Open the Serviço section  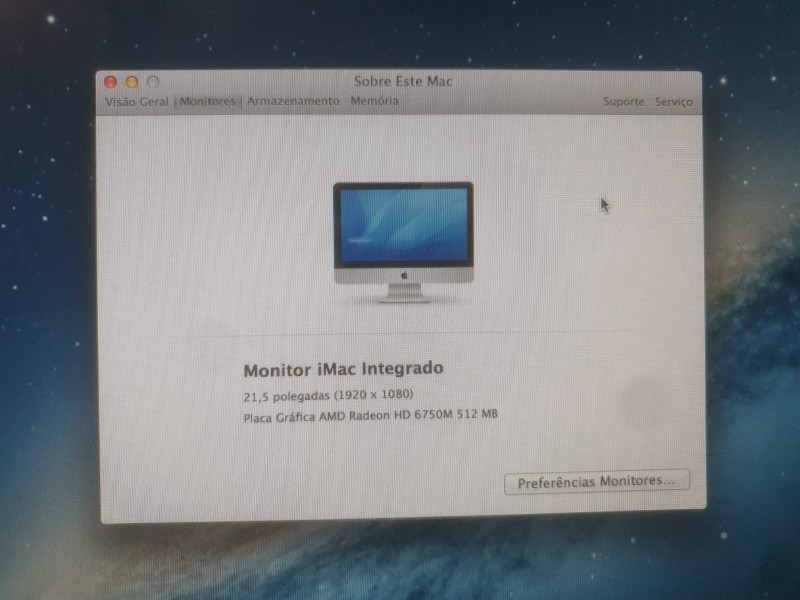point(673,102)
